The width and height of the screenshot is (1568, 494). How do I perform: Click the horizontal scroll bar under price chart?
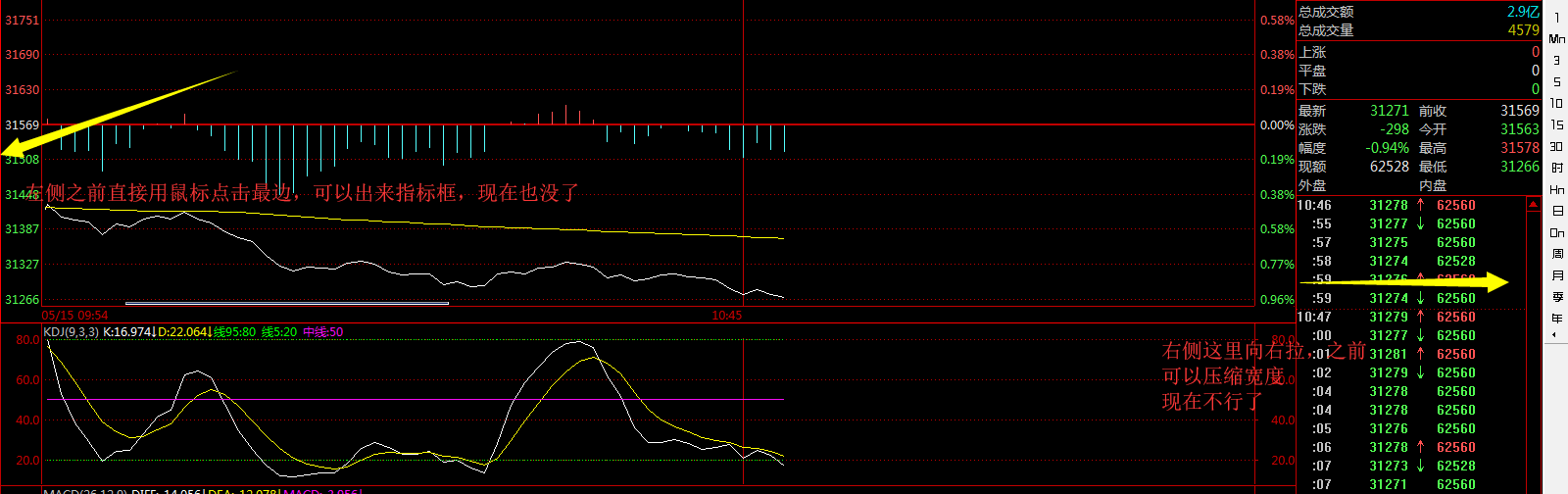(286, 304)
